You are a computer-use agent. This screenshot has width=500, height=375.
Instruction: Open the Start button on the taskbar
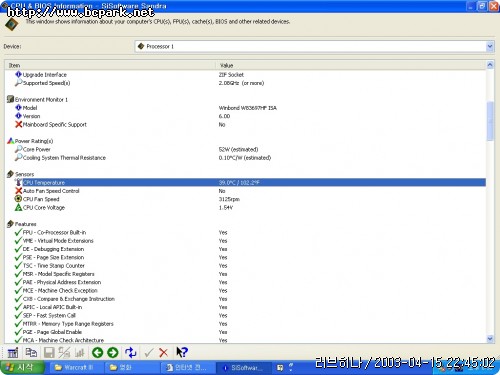pos(22,367)
